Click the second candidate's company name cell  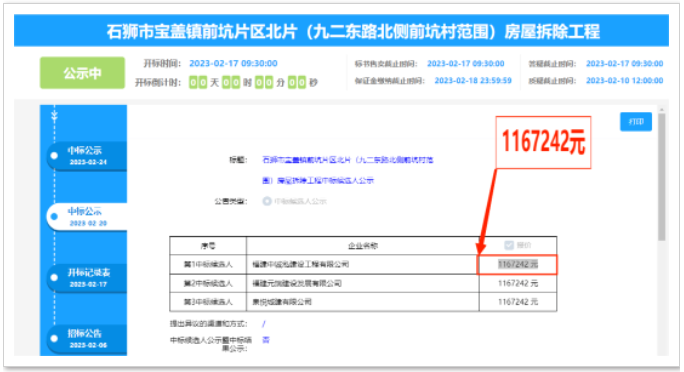[x=363, y=283]
